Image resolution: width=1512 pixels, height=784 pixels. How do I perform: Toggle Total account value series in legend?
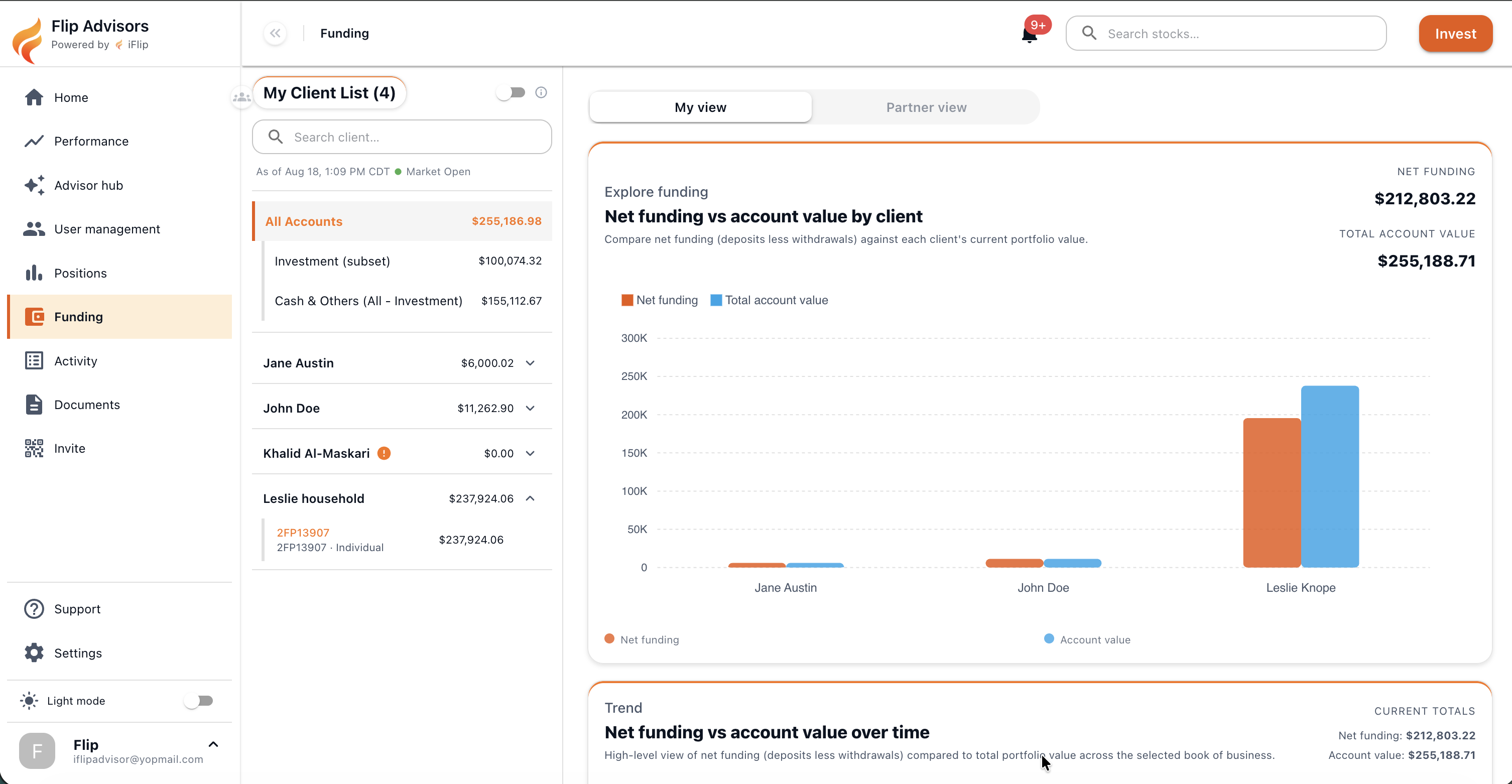pyautogui.click(x=769, y=300)
